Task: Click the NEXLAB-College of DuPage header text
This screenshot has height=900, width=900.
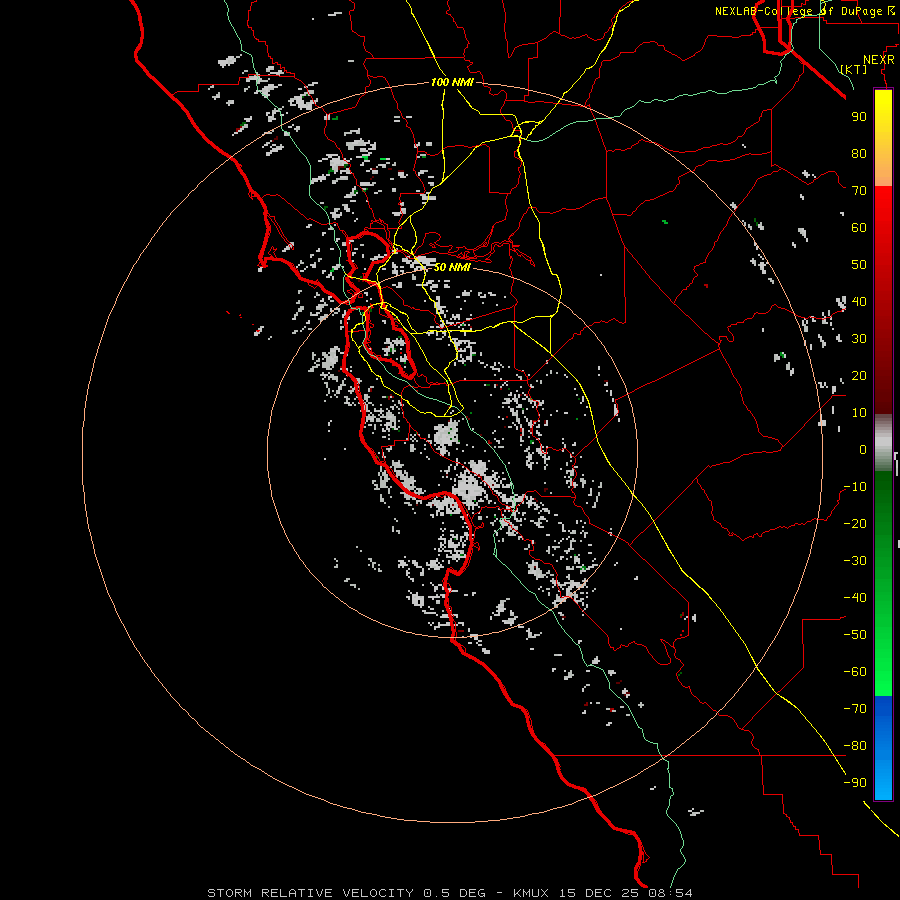Action: (x=805, y=11)
